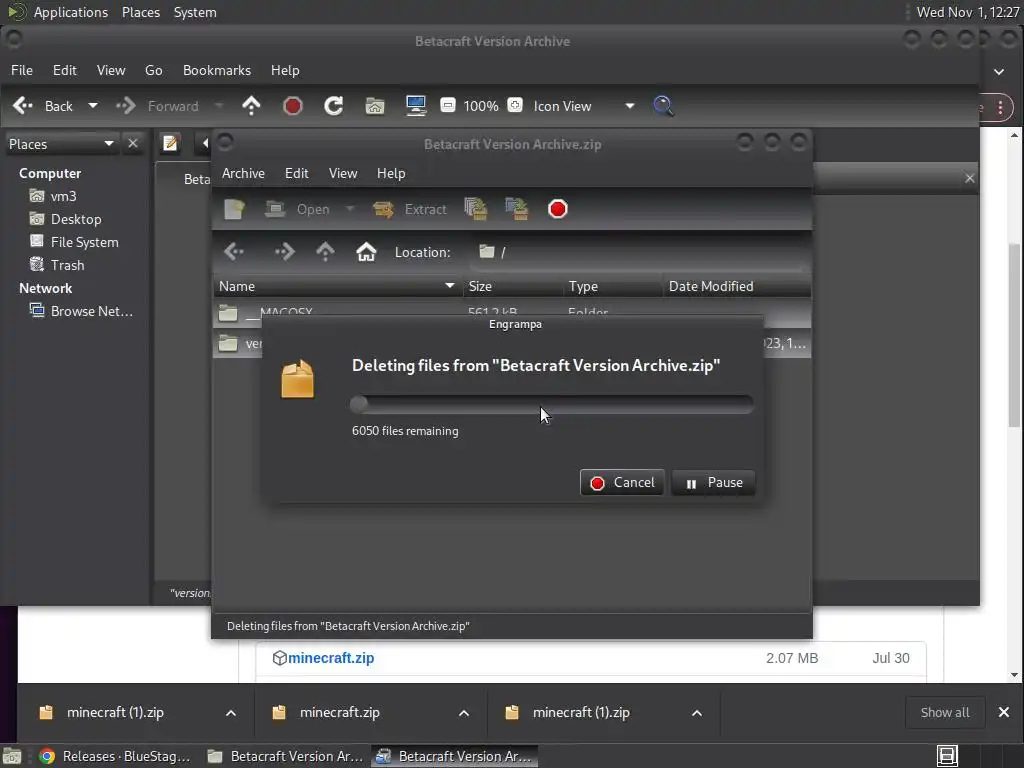Image resolution: width=1024 pixels, height=768 pixels.
Task: Open the Applications menu in top panel
Action: click(70, 12)
